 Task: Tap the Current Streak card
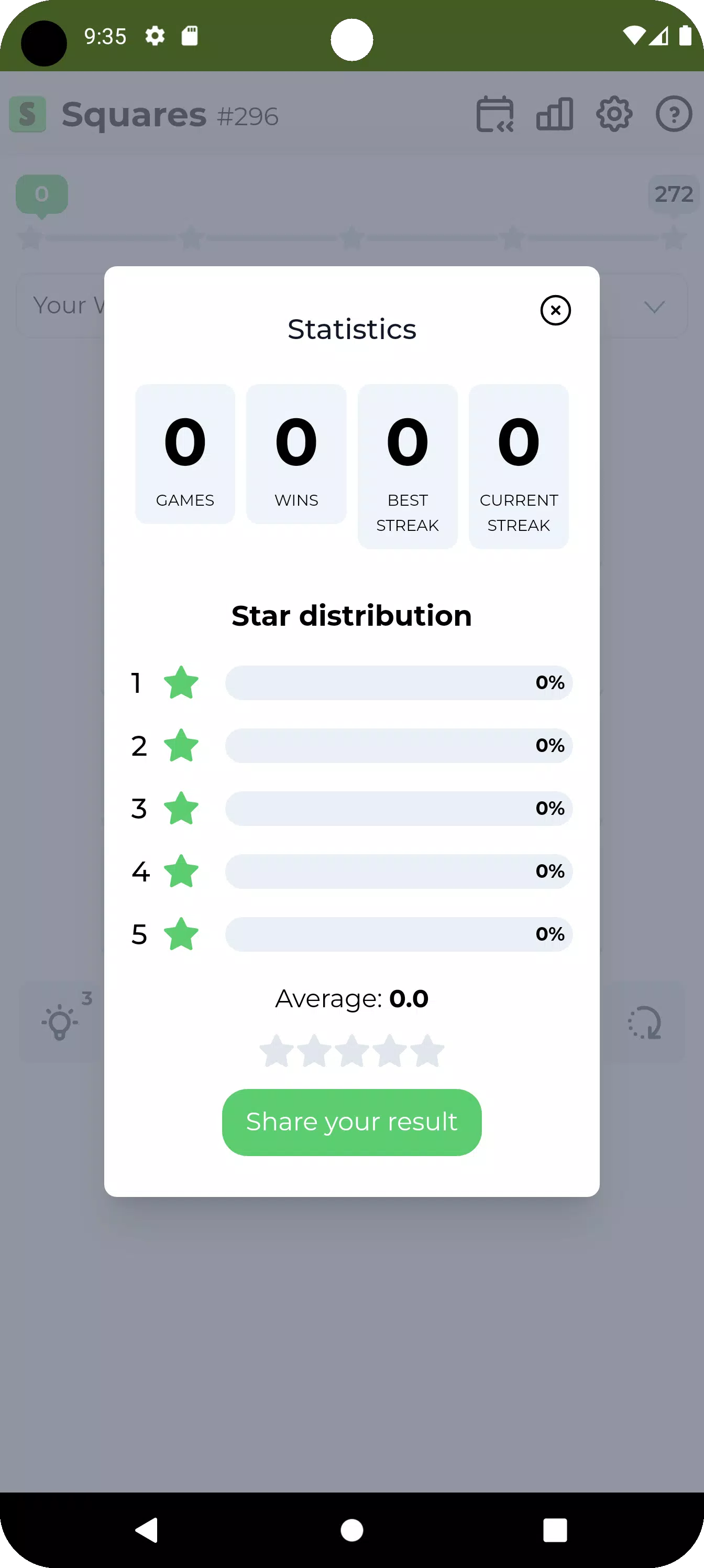coord(519,466)
